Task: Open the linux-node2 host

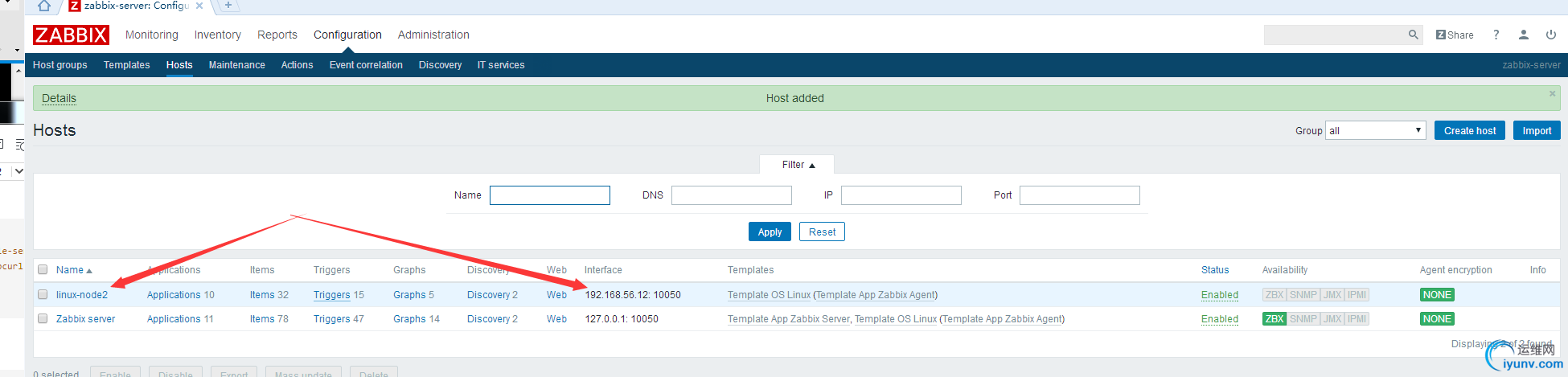Action: coord(82,295)
